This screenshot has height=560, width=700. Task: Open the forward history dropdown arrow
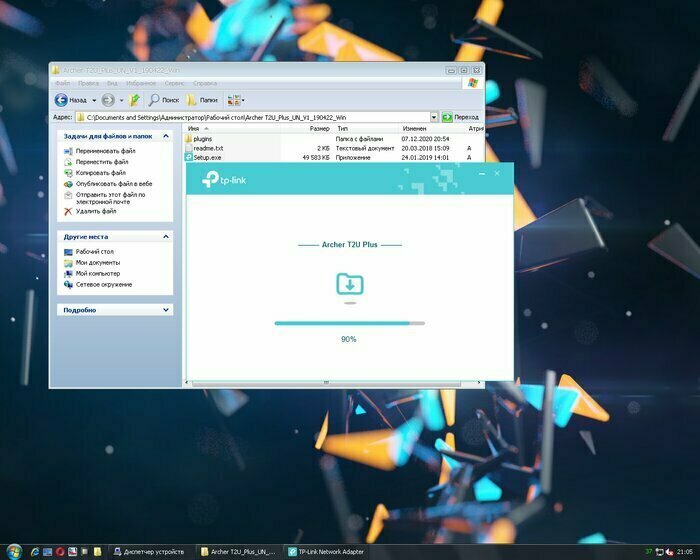[x=121, y=100]
